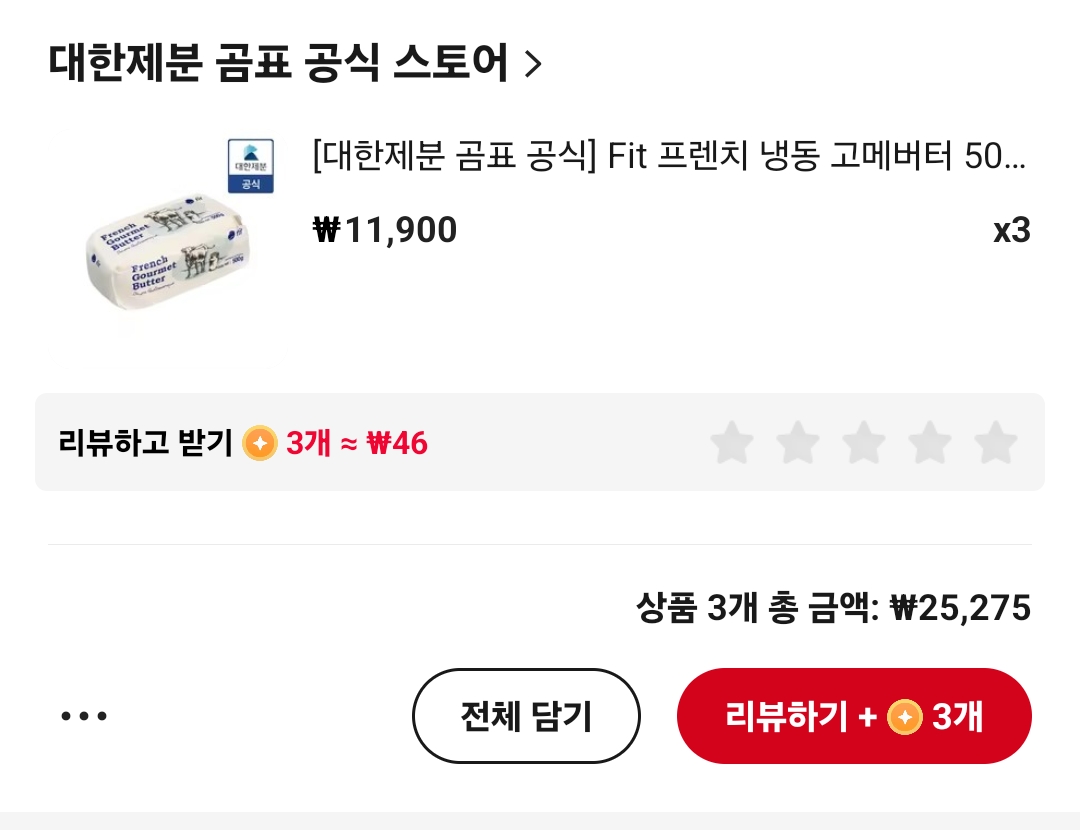Select the third rating star
This screenshot has height=830, width=1080.
pyautogui.click(x=864, y=443)
